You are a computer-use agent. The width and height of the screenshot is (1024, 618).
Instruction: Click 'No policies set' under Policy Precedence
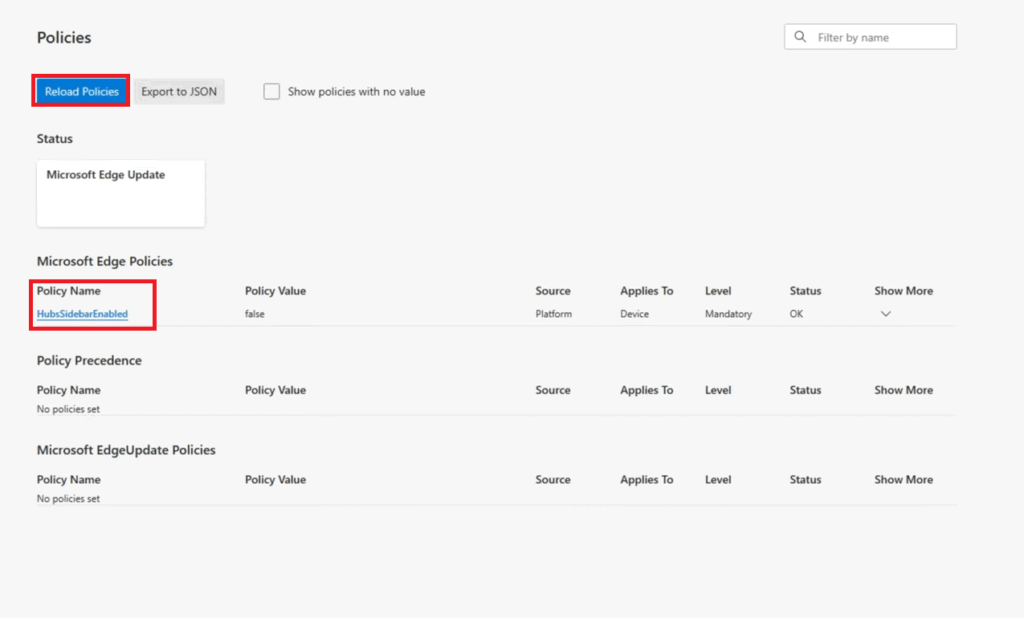(68, 409)
